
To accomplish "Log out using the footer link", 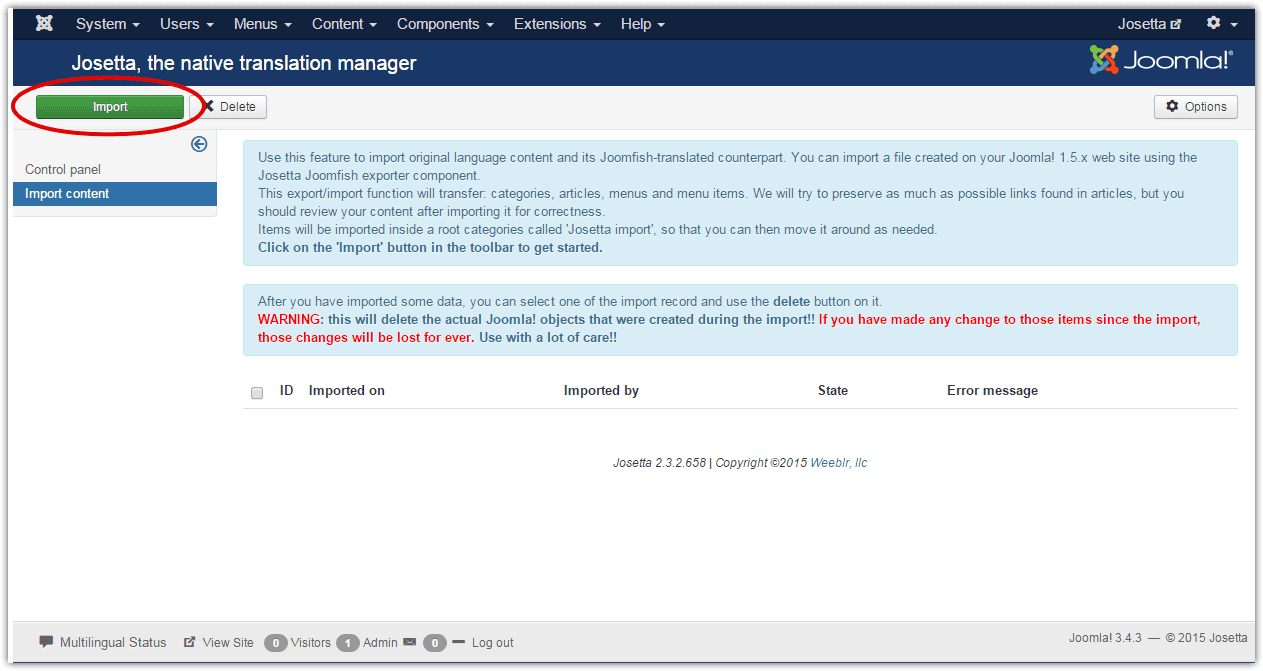I will 484,642.
